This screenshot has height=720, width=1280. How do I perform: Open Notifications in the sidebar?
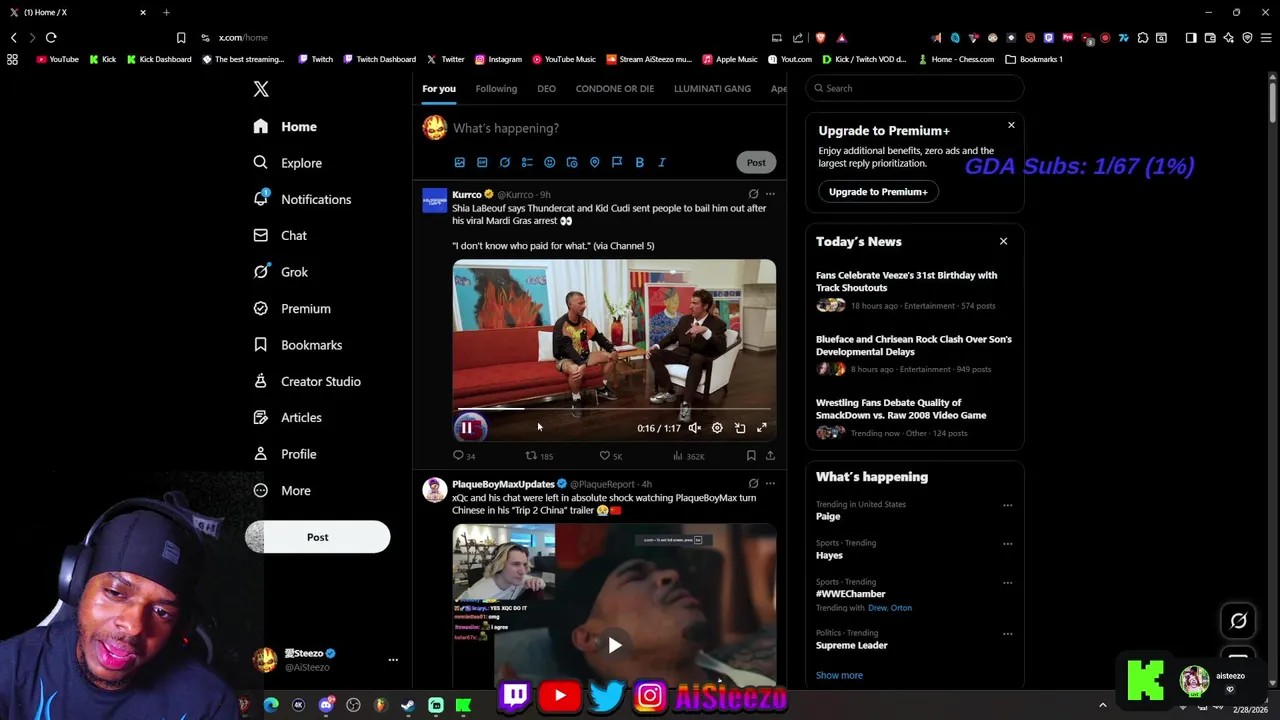pyautogui.click(x=302, y=199)
